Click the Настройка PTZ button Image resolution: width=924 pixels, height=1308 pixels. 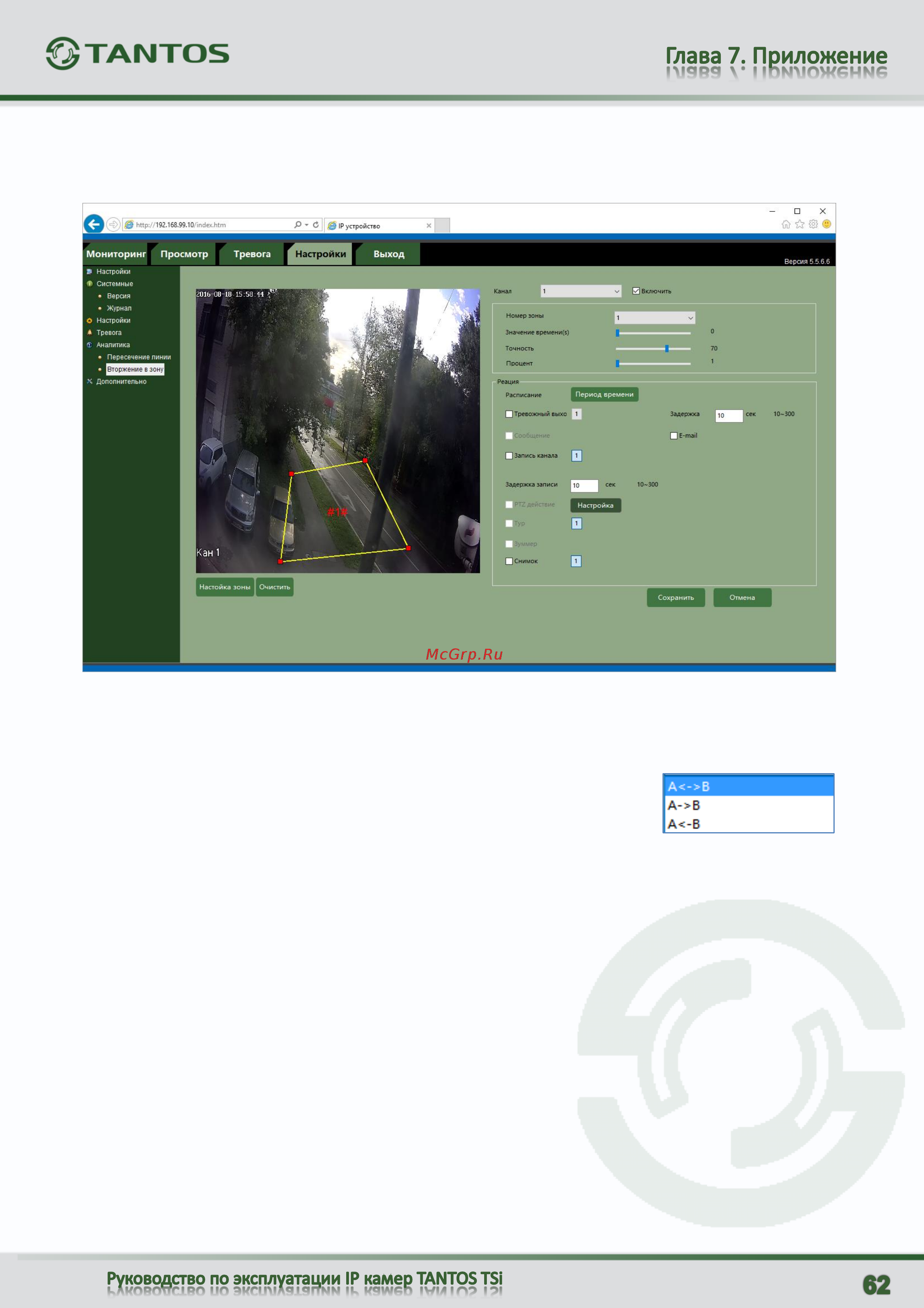pyautogui.click(x=596, y=505)
